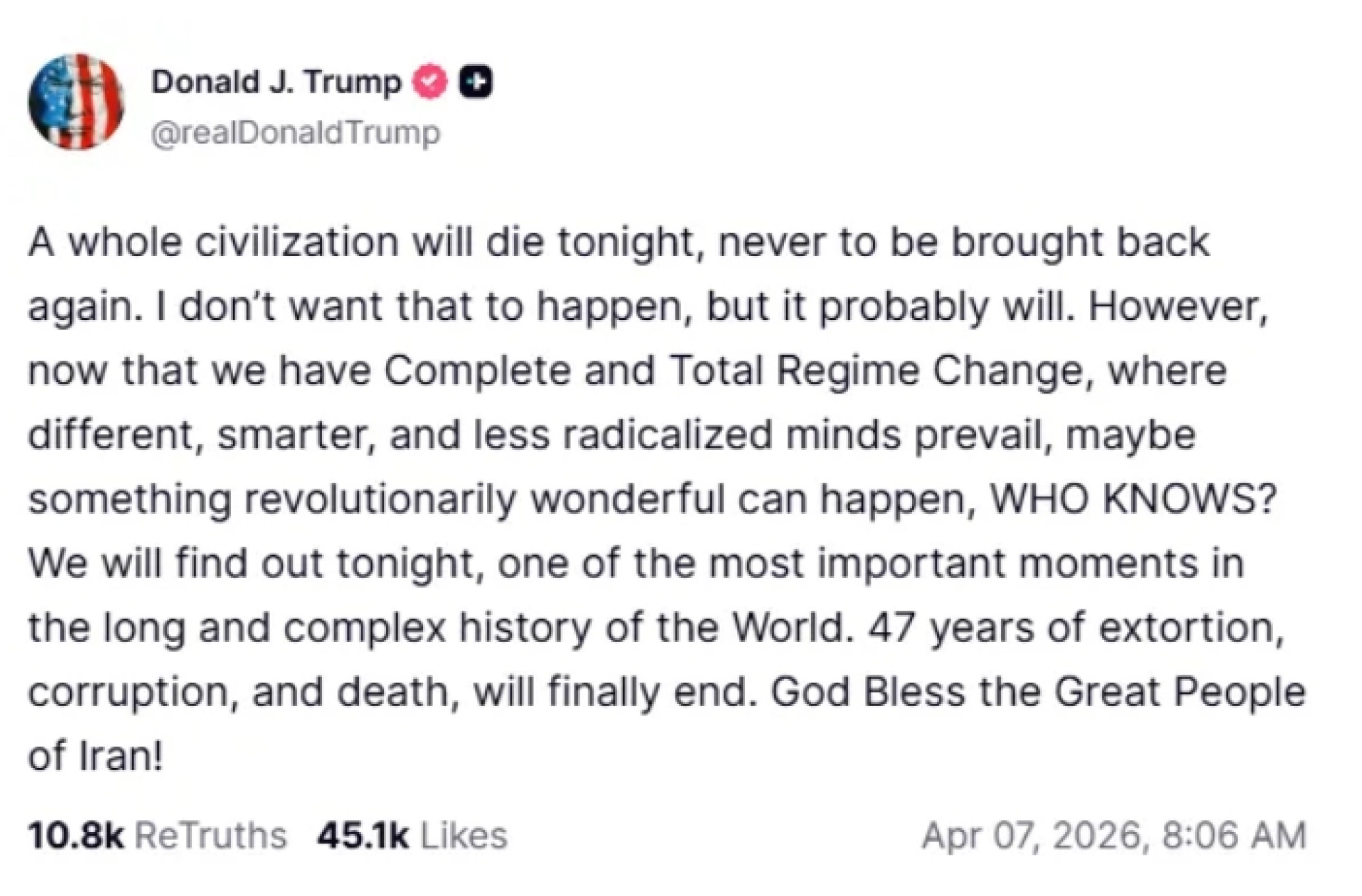Click the 45.1k likes number

(363, 835)
